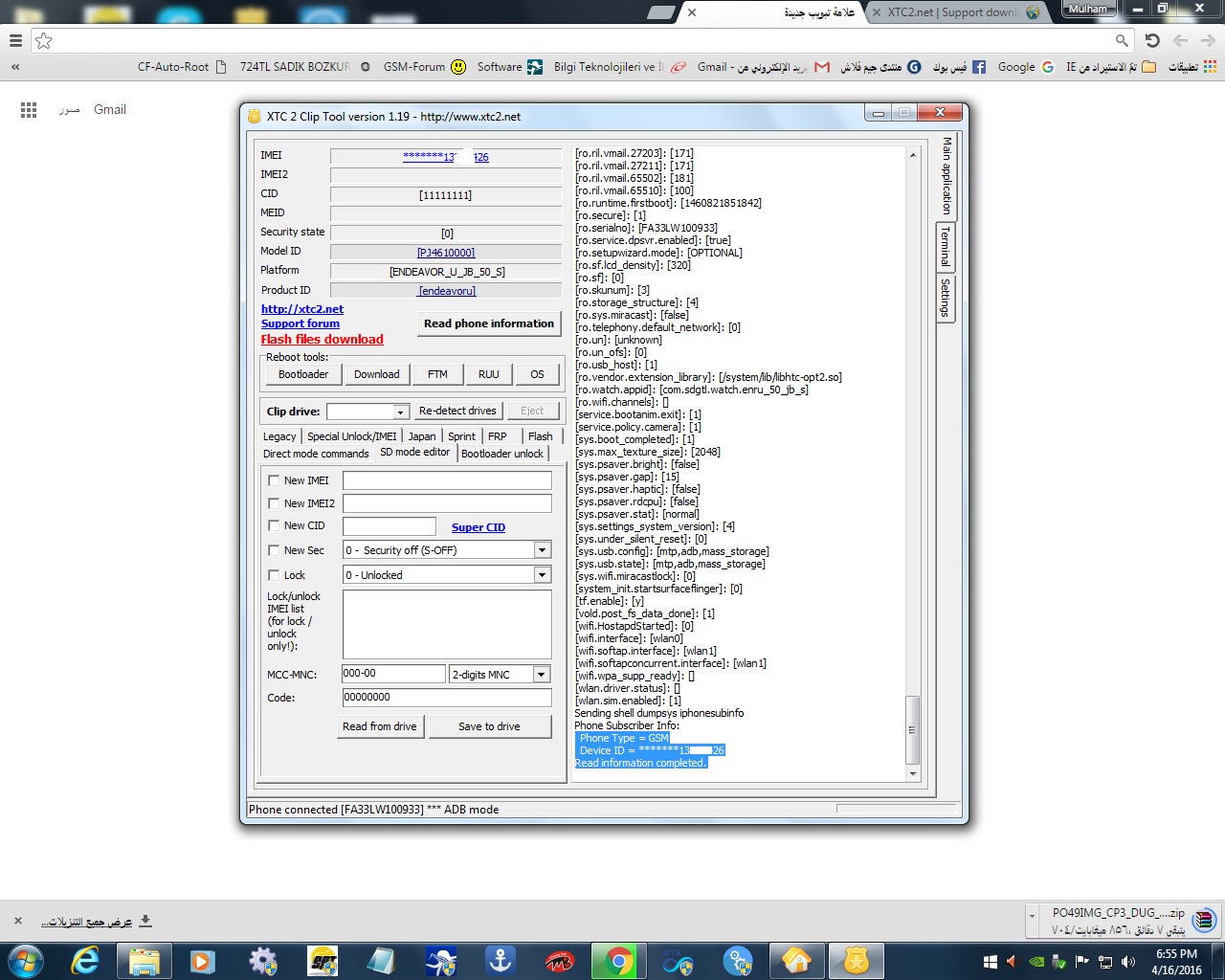The height and width of the screenshot is (980, 1225).
Task: Focus the MCC-MNC input field
Action: [x=393, y=674]
